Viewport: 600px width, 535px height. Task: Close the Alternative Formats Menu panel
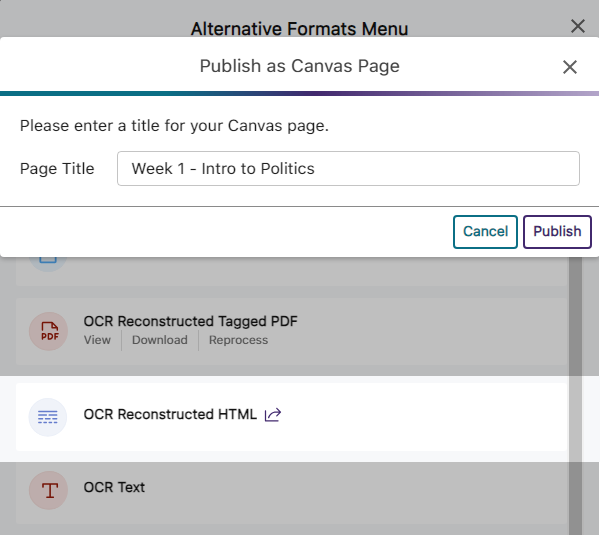click(577, 27)
